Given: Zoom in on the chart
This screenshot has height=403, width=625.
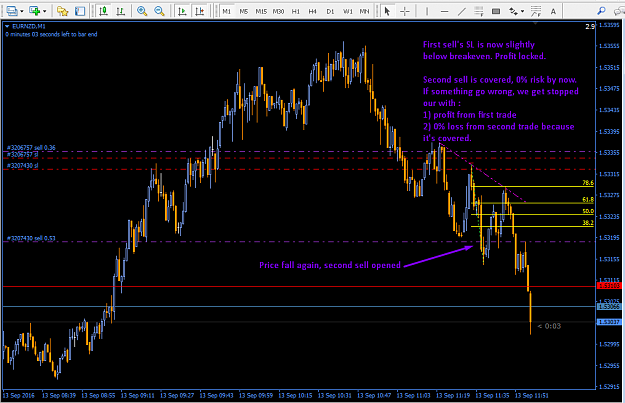Looking at the screenshot, I should (142, 11).
